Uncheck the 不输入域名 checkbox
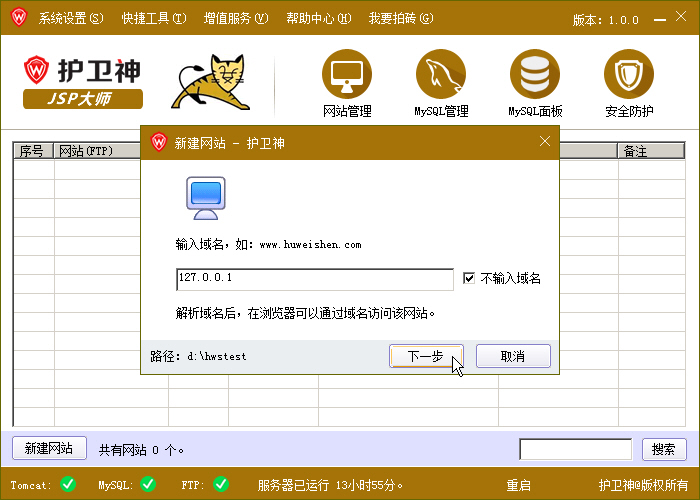700x500 pixels. point(468,278)
